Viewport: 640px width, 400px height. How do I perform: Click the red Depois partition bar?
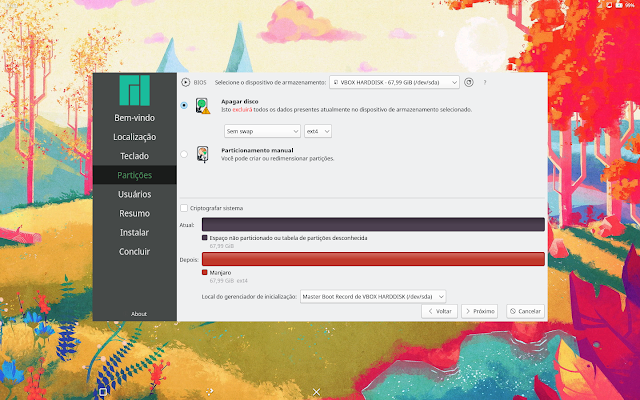coord(373,259)
